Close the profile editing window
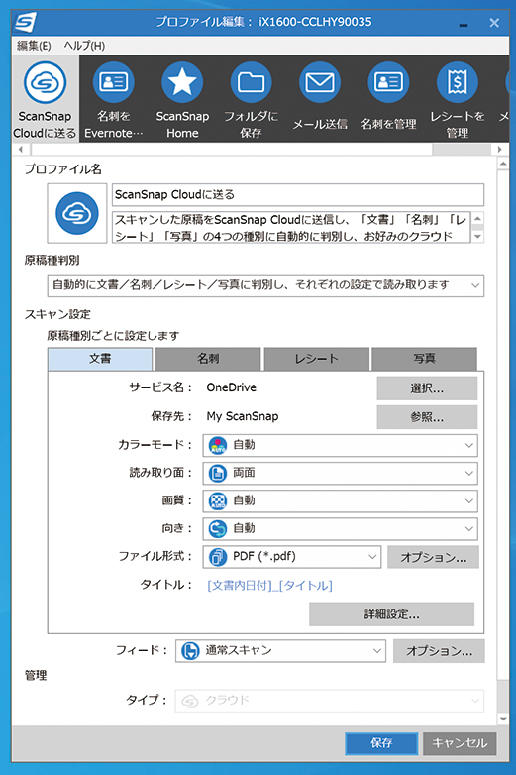Screen dimensions: 516x775 pos(494,23)
